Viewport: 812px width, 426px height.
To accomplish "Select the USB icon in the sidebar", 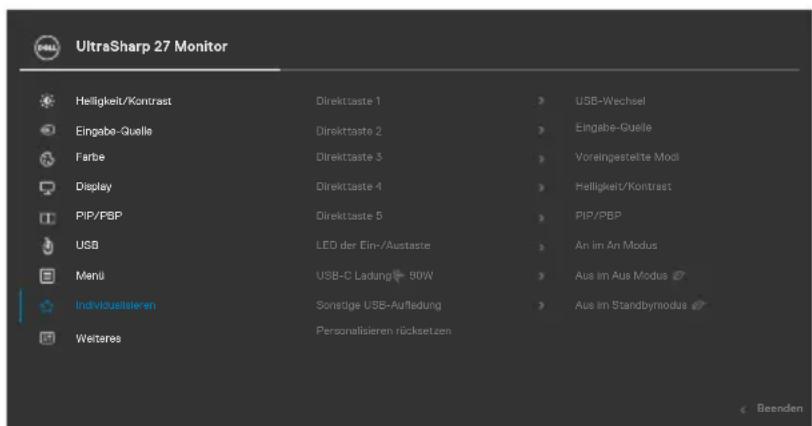I will (47, 246).
